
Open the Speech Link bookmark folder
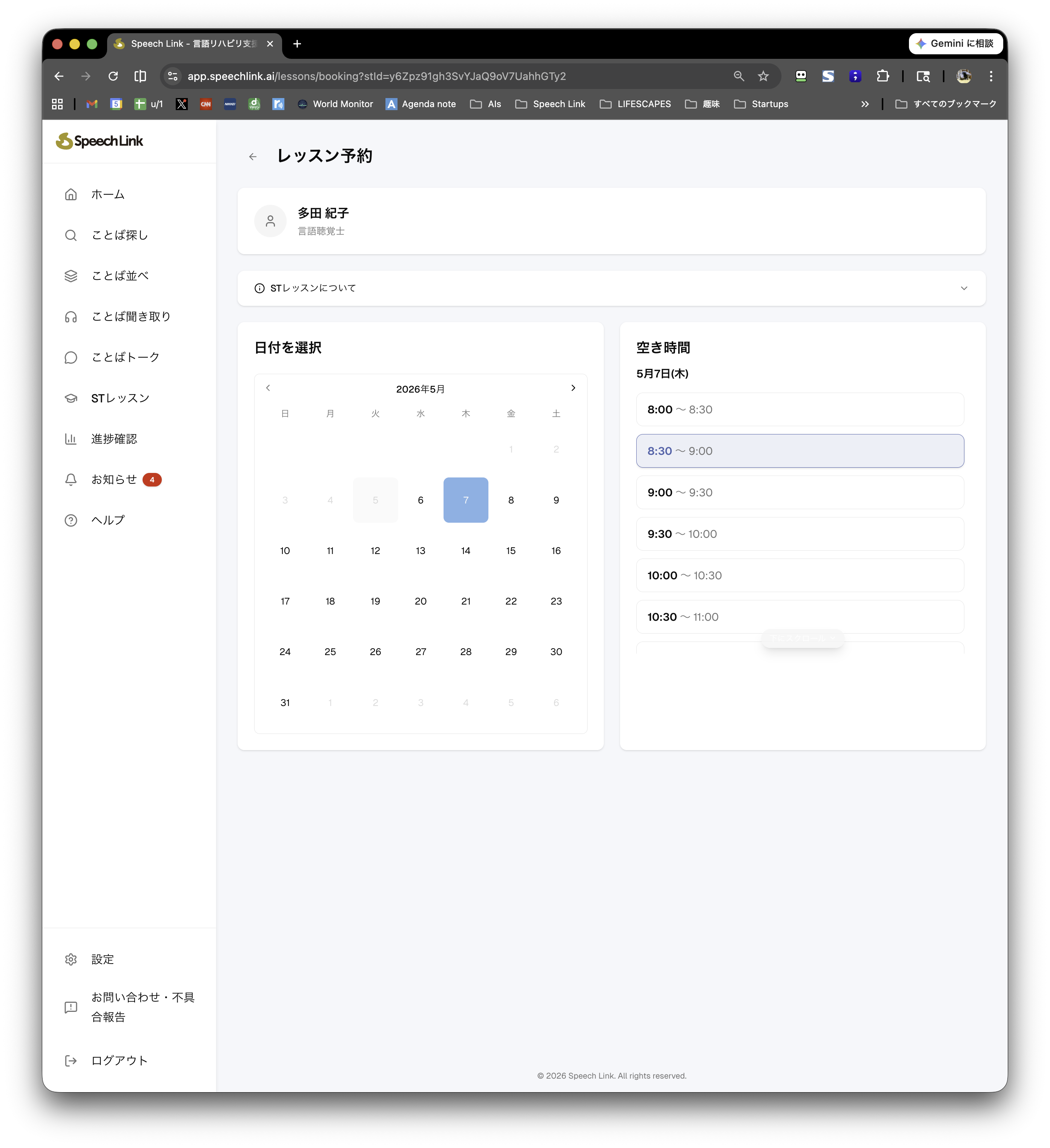point(550,104)
